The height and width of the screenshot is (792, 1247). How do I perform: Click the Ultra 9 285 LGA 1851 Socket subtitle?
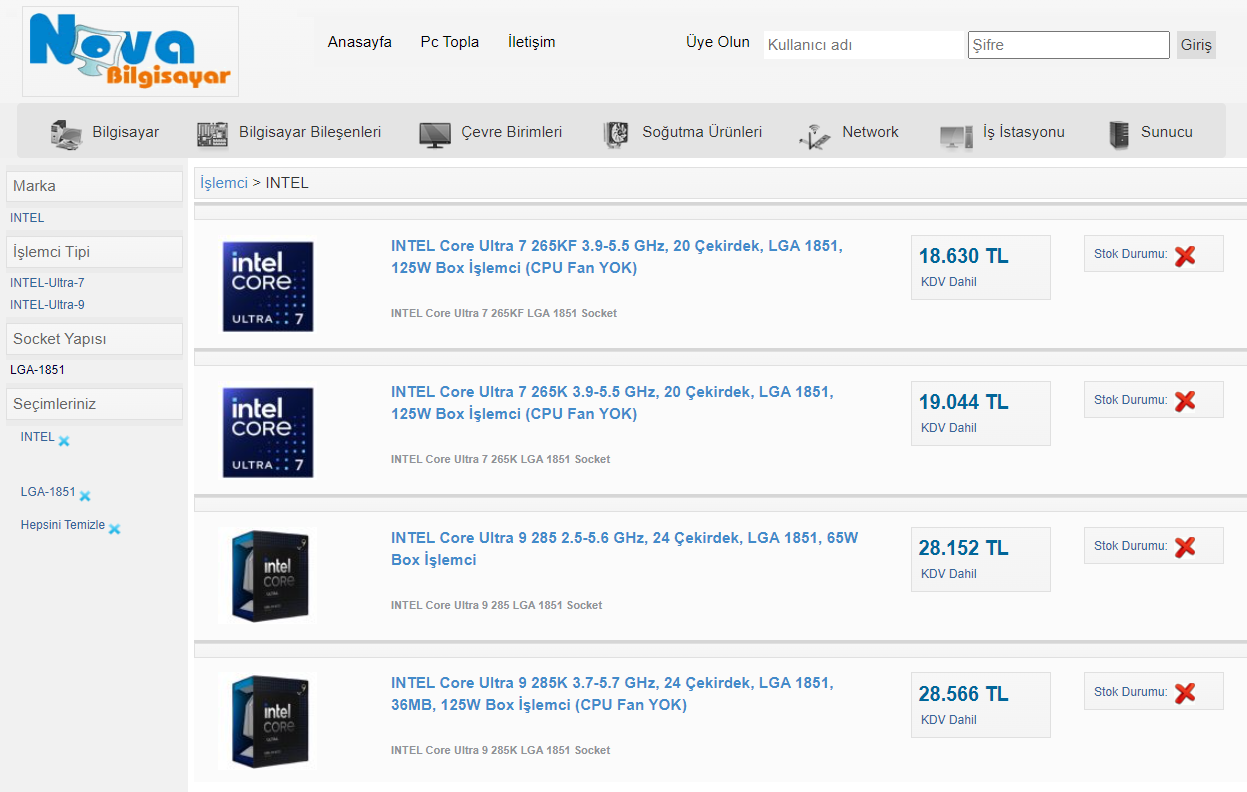point(497,605)
